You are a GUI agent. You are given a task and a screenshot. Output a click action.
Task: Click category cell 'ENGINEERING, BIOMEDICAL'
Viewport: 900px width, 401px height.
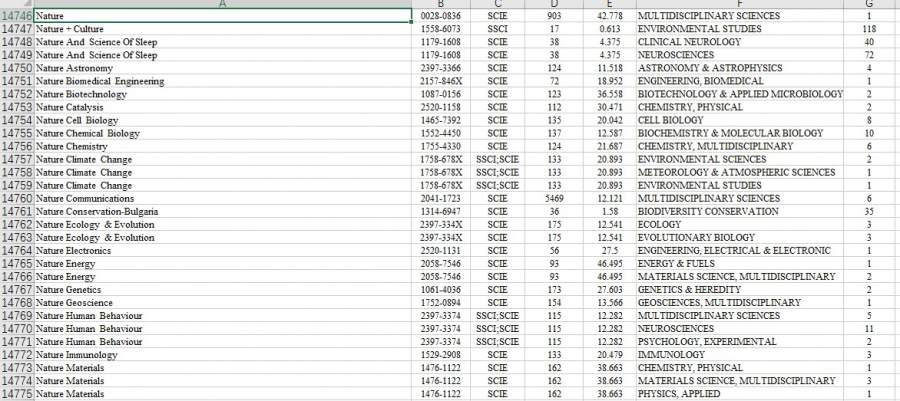[x=740, y=81]
